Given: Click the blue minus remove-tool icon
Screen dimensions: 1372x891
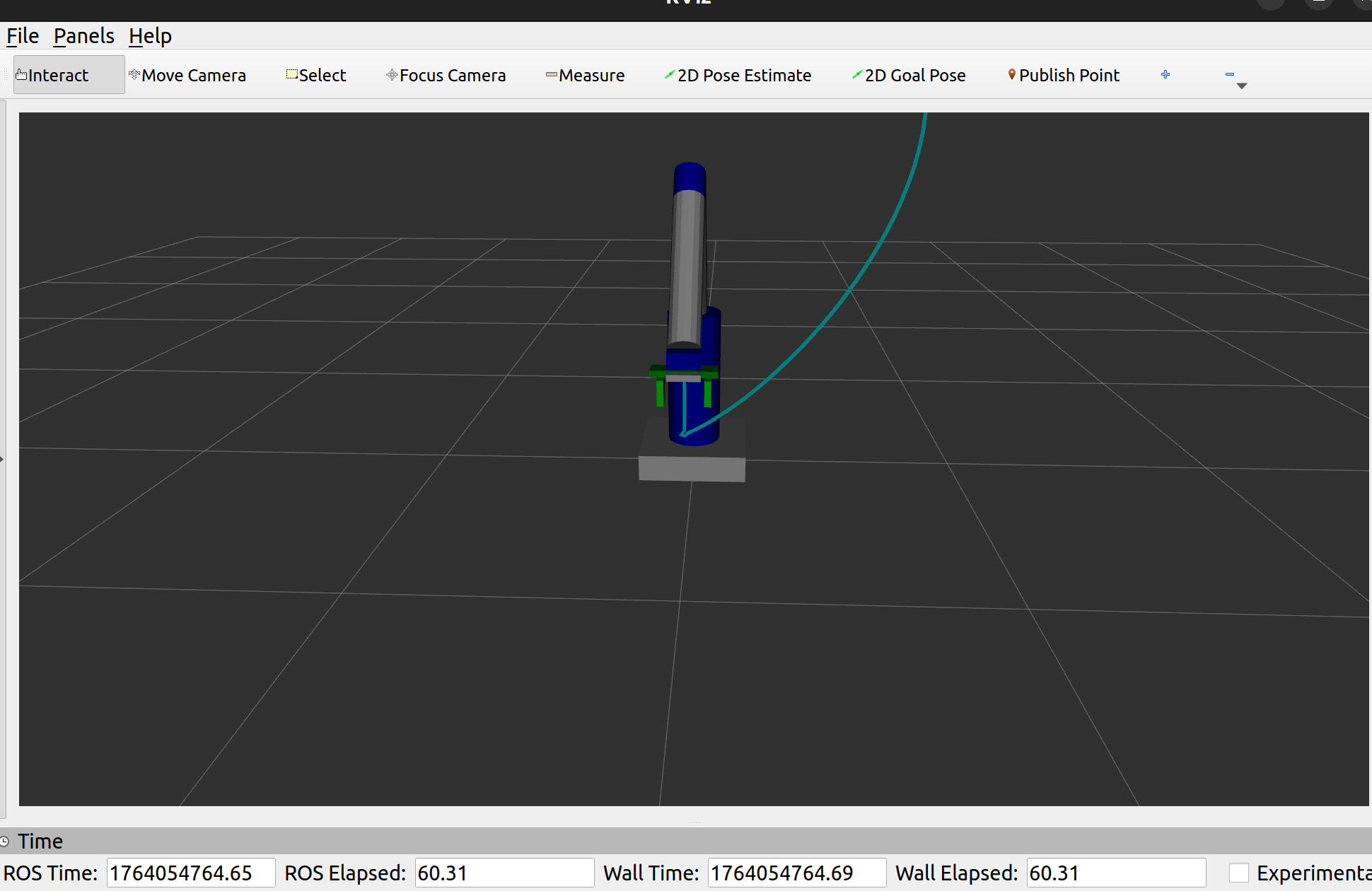Looking at the screenshot, I should click(1230, 74).
